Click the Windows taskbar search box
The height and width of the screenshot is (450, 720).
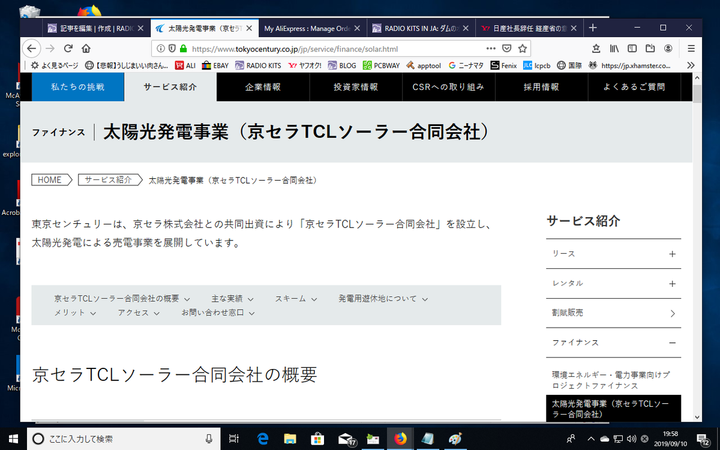tap(120, 439)
